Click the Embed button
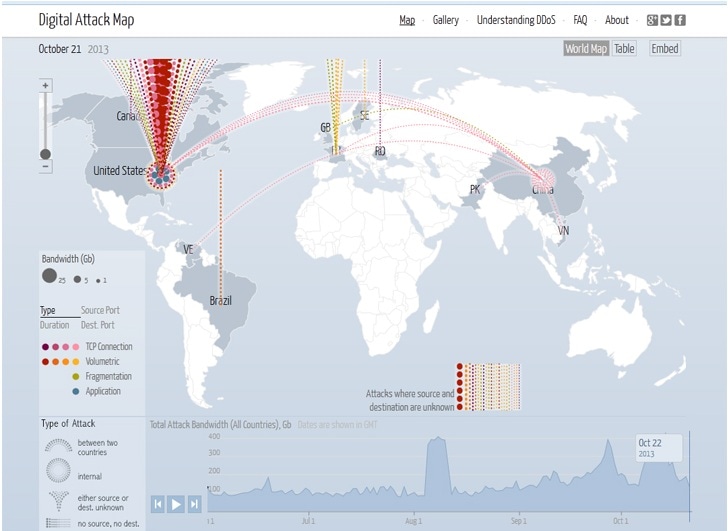 [x=664, y=49]
